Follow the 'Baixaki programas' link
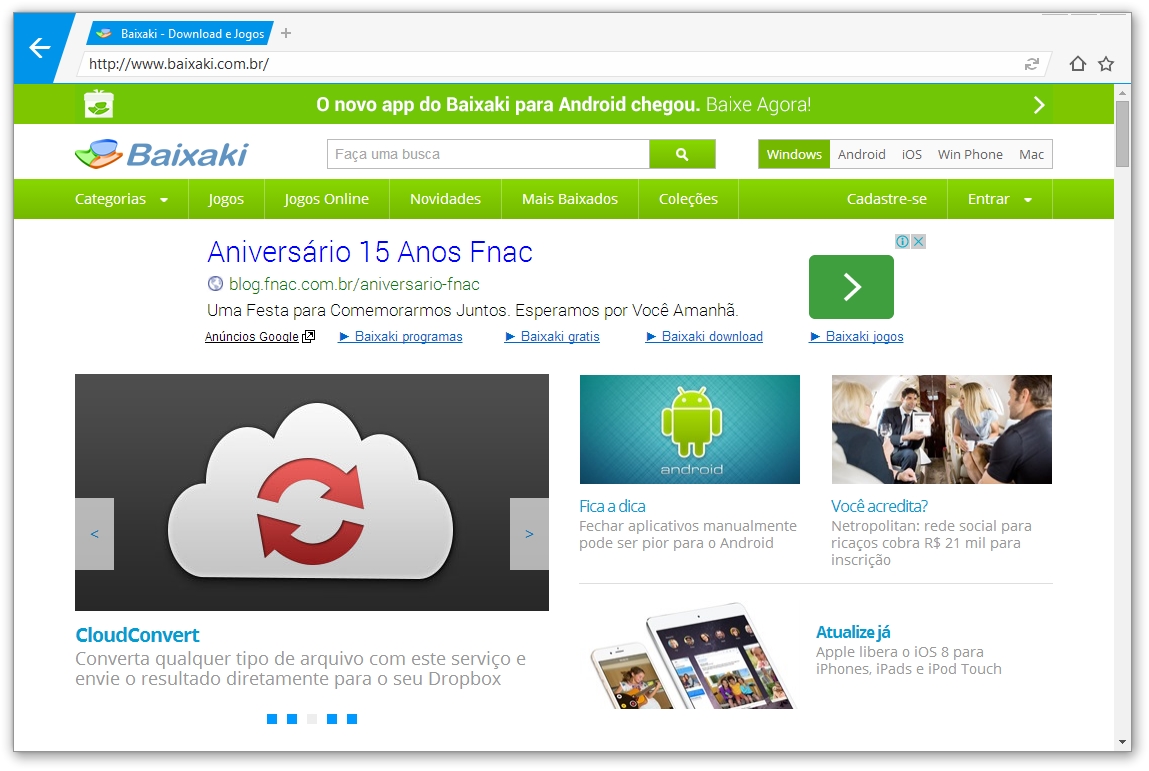Image resolution: width=1149 pixels, height=771 pixels. pyautogui.click(x=400, y=336)
